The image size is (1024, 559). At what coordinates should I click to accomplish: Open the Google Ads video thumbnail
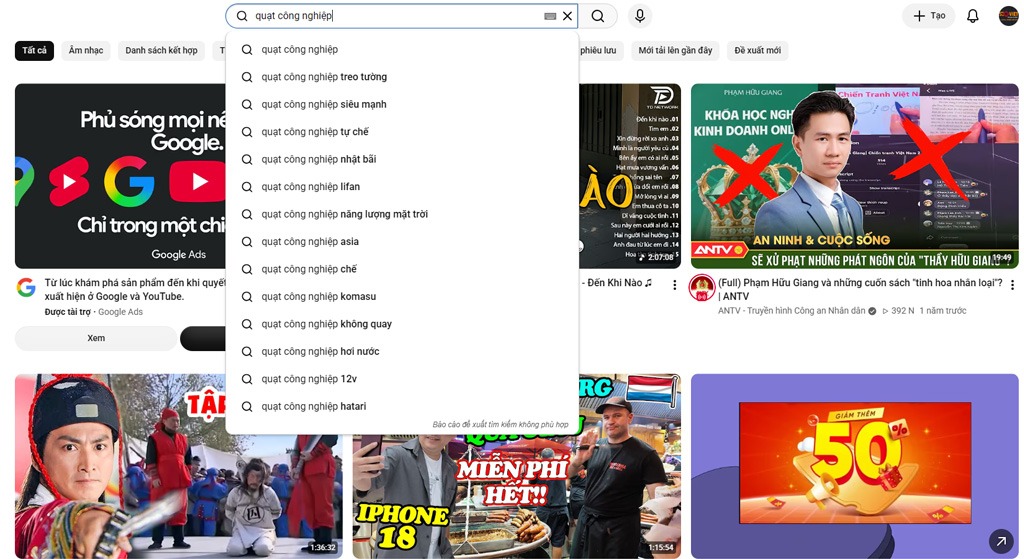click(120, 176)
